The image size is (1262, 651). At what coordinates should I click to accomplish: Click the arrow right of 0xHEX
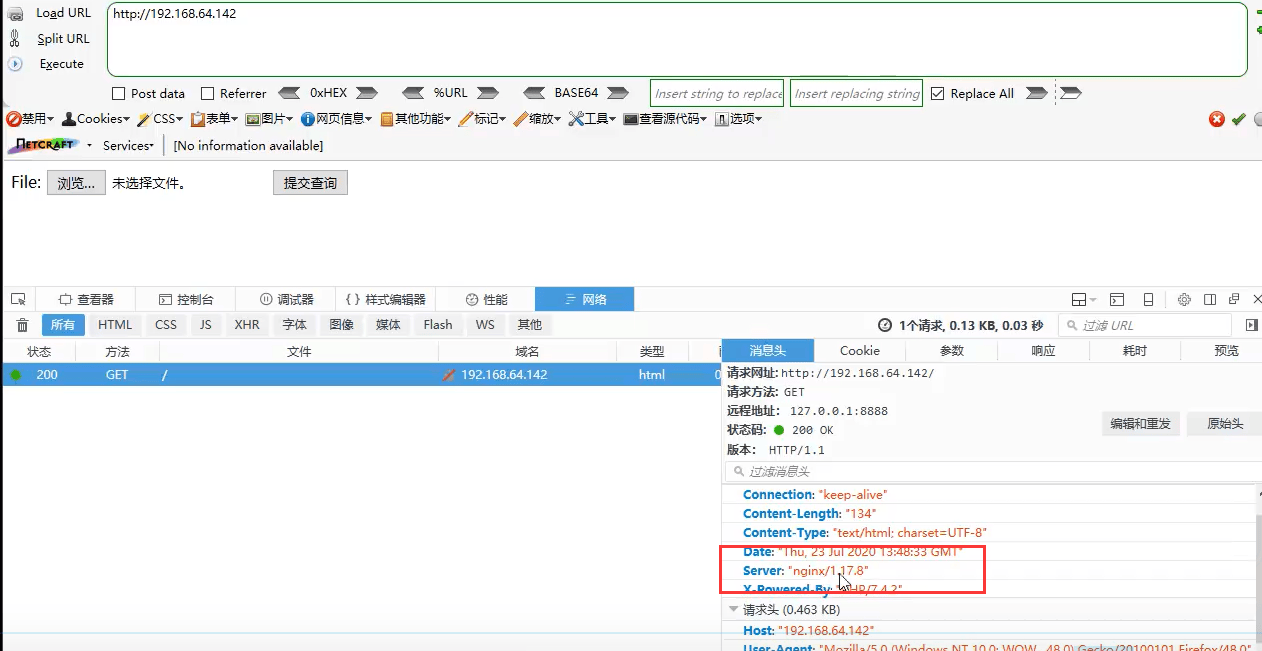pyautogui.click(x=367, y=93)
